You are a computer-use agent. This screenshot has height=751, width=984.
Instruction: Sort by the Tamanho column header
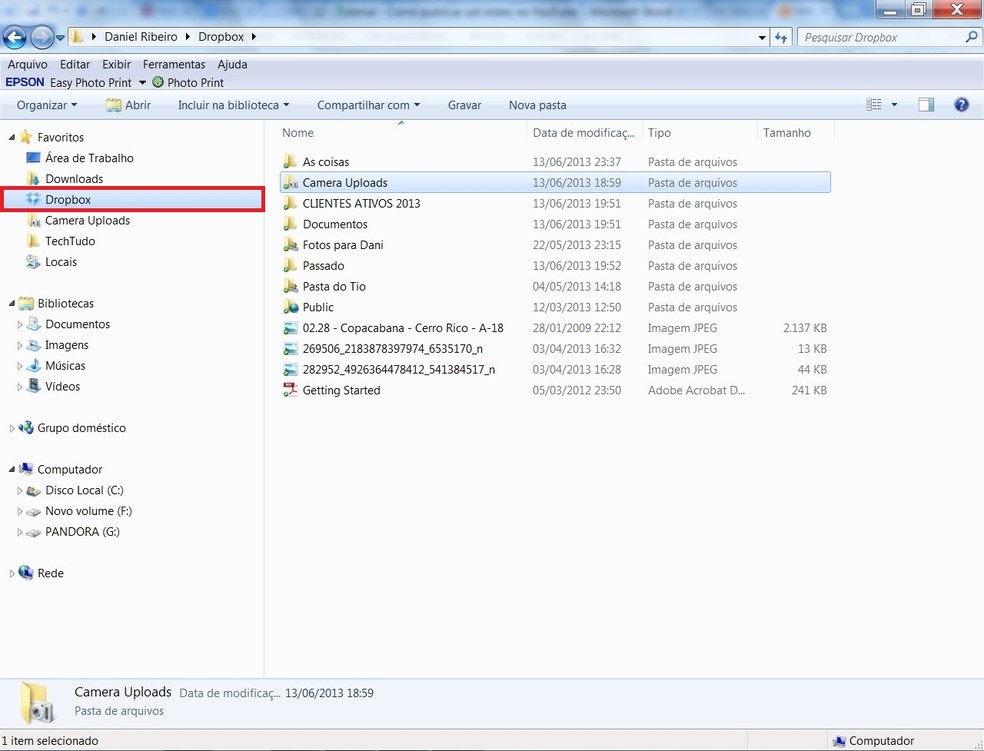click(x=796, y=132)
